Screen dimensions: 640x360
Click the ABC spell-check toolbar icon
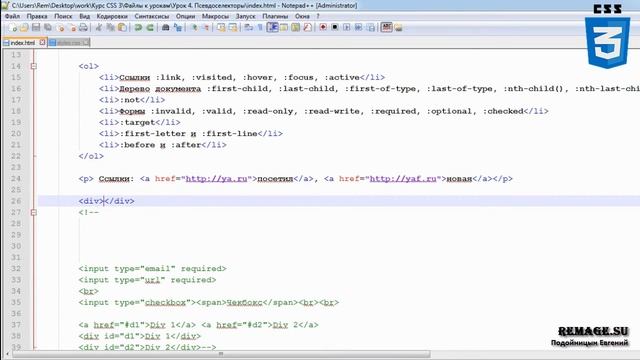click(386, 27)
